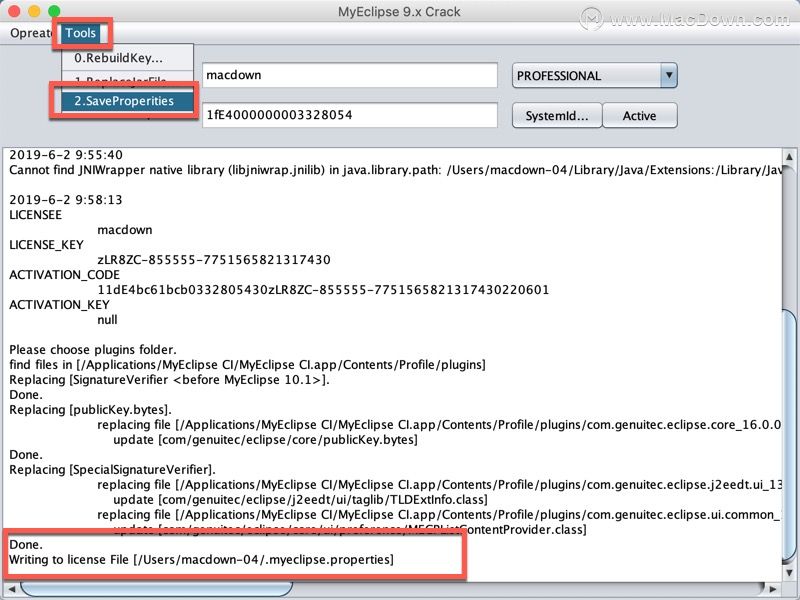Click the 'Please choose plugins folder.' line
The width and height of the screenshot is (800, 600).
click(92, 350)
